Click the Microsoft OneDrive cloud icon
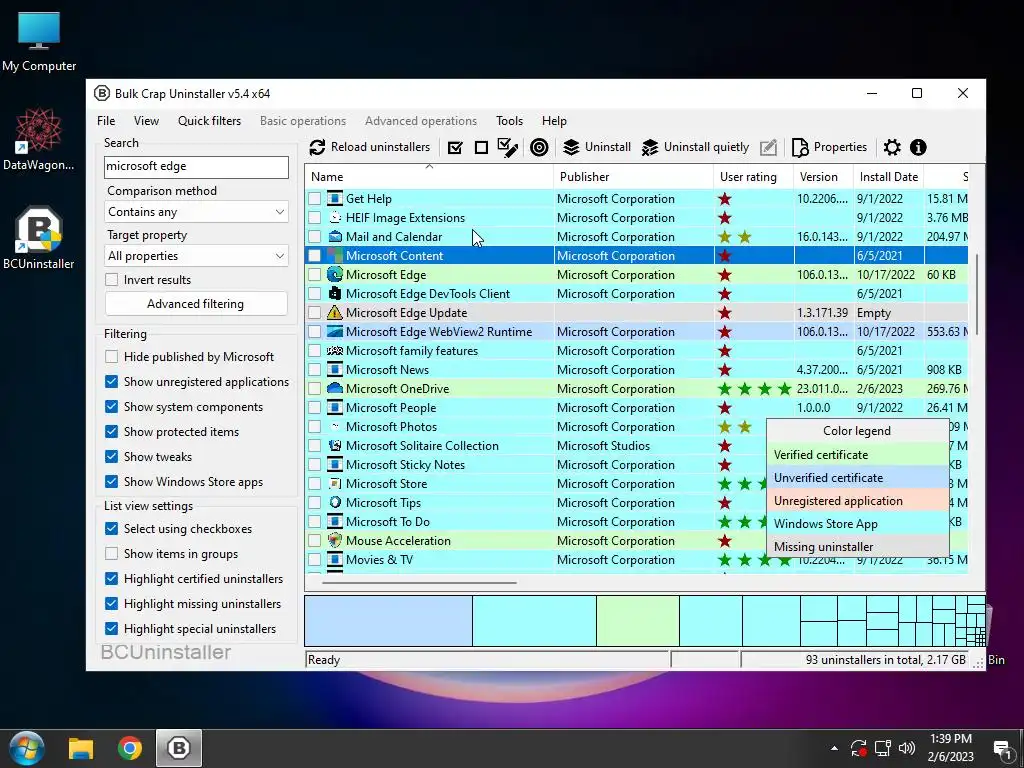This screenshot has width=1024, height=768. pos(334,389)
